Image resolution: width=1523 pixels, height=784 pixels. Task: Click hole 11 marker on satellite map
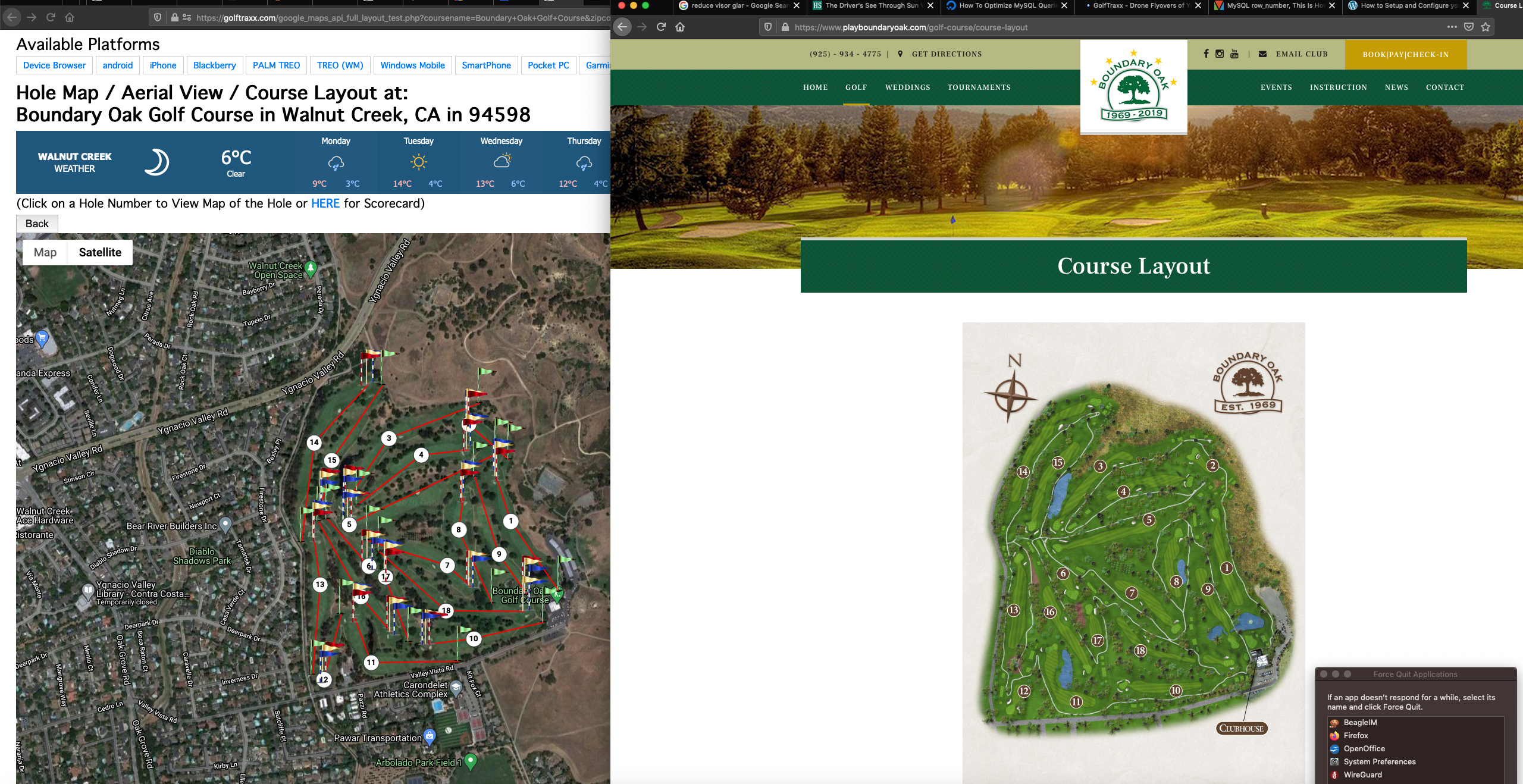coord(371,662)
